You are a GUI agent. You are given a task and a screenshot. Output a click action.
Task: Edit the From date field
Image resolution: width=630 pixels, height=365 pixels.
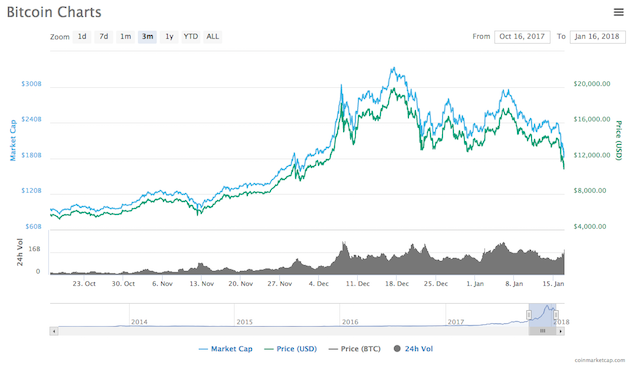pos(522,37)
